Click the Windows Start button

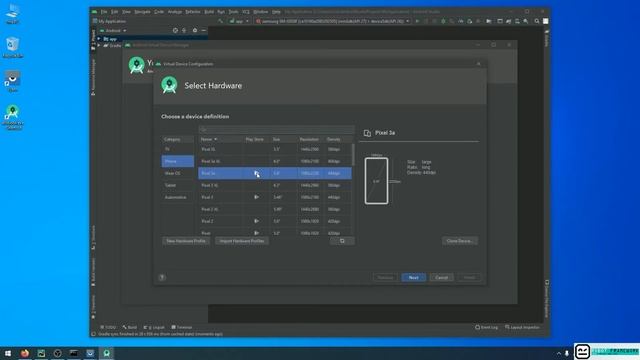(x=8, y=353)
